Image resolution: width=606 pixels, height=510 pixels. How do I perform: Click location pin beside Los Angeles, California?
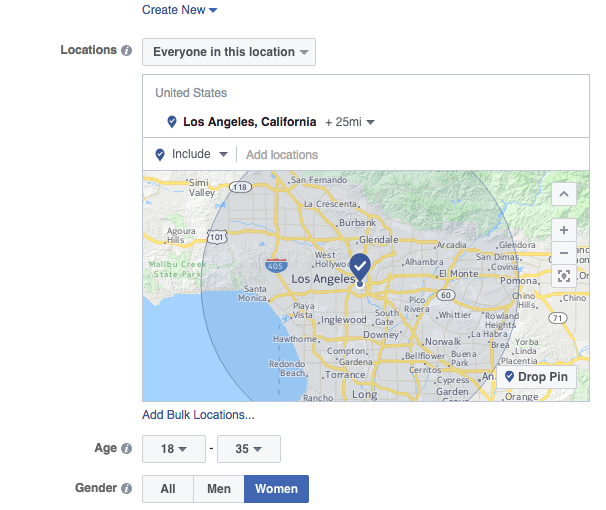(172, 122)
